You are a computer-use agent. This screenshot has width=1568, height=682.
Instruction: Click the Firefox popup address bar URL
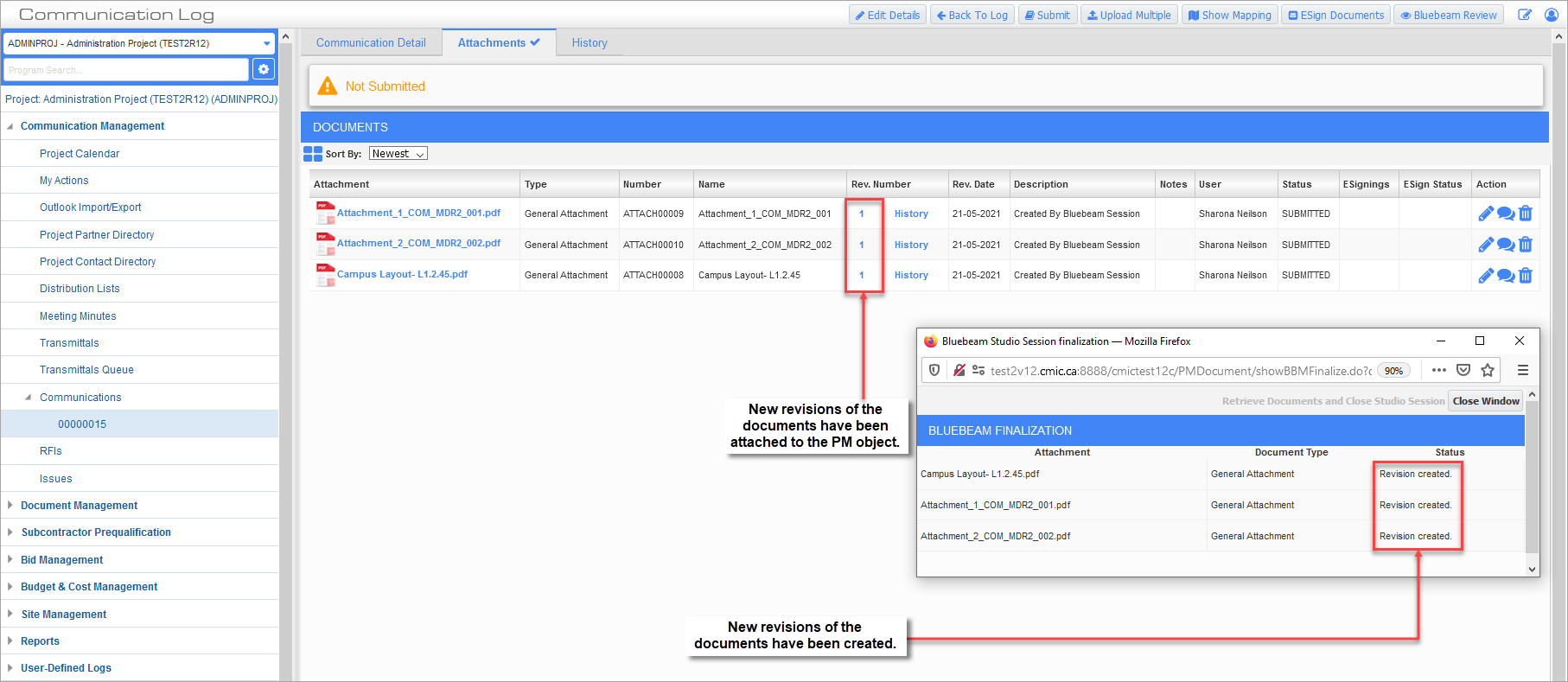pyautogui.click(x=1181, y=370)
